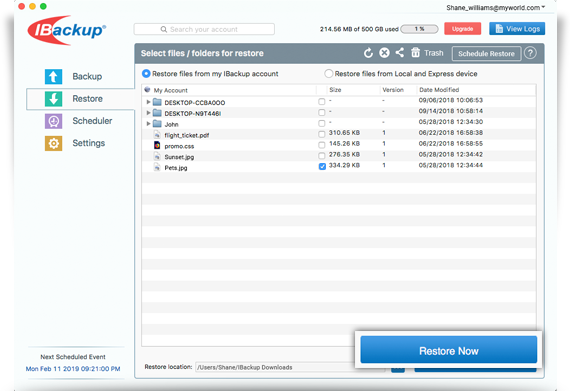Sort by the Date Modified column header
The height and width of the screenshot is (391, 570).
[439, 90]
